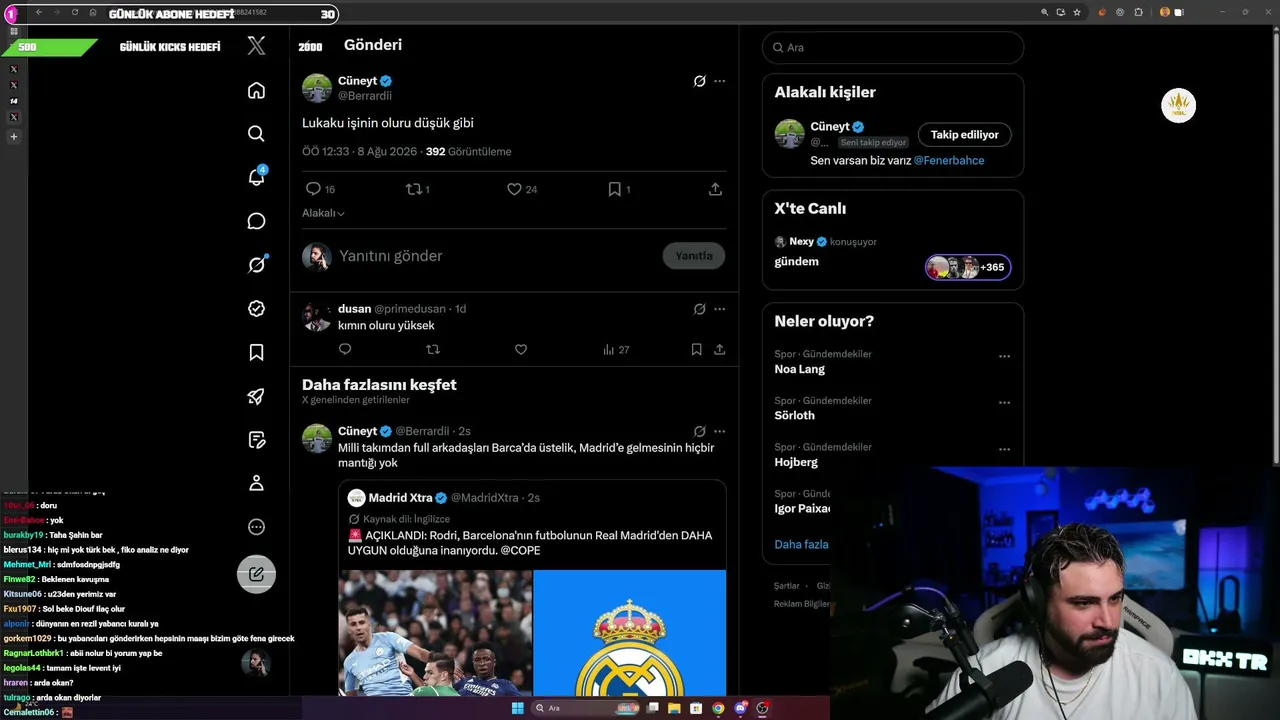
Task: Open the document-with-pen icon in sidebar
Action: pyautogui.click(x=257, y=440)
